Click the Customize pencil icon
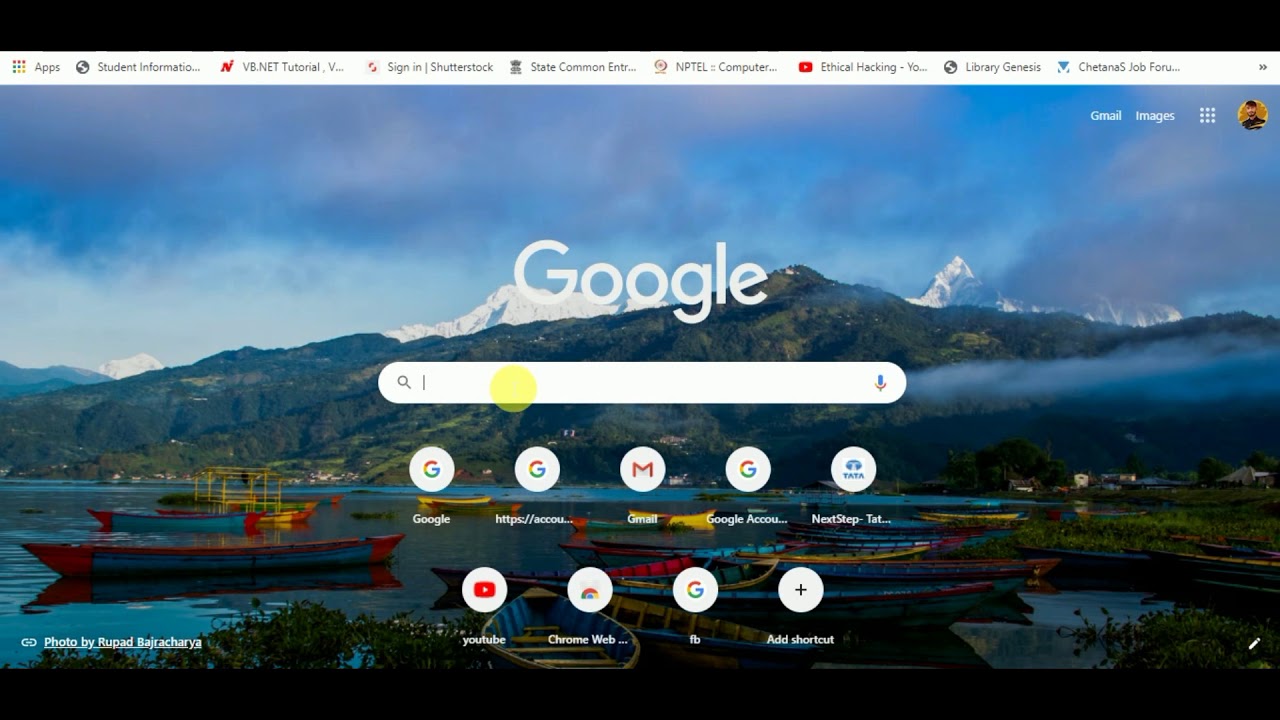Viewport: 1280px width, 720px height. click(x=1254, y=643)
